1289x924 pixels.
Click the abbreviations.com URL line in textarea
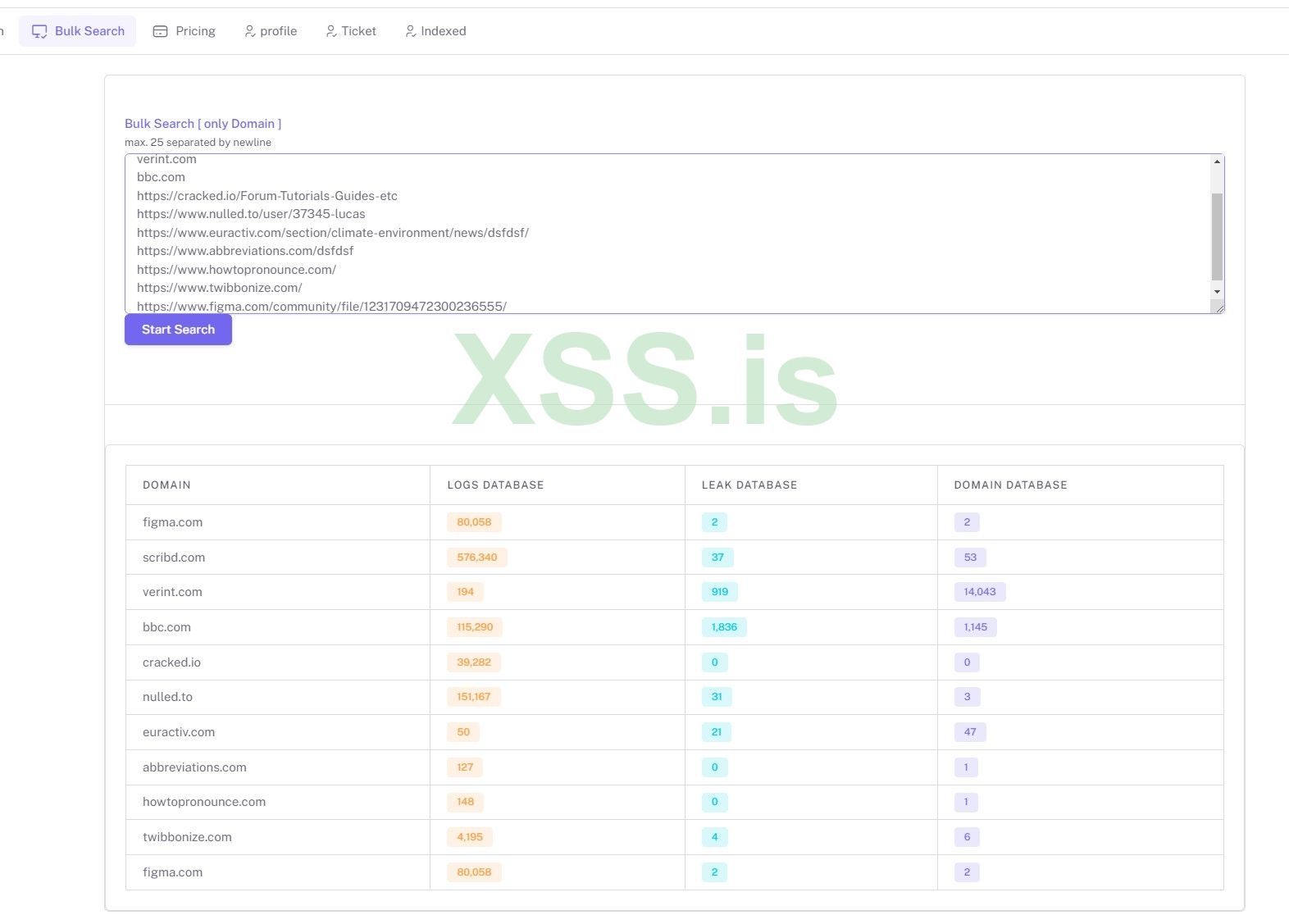coord(245,251)
